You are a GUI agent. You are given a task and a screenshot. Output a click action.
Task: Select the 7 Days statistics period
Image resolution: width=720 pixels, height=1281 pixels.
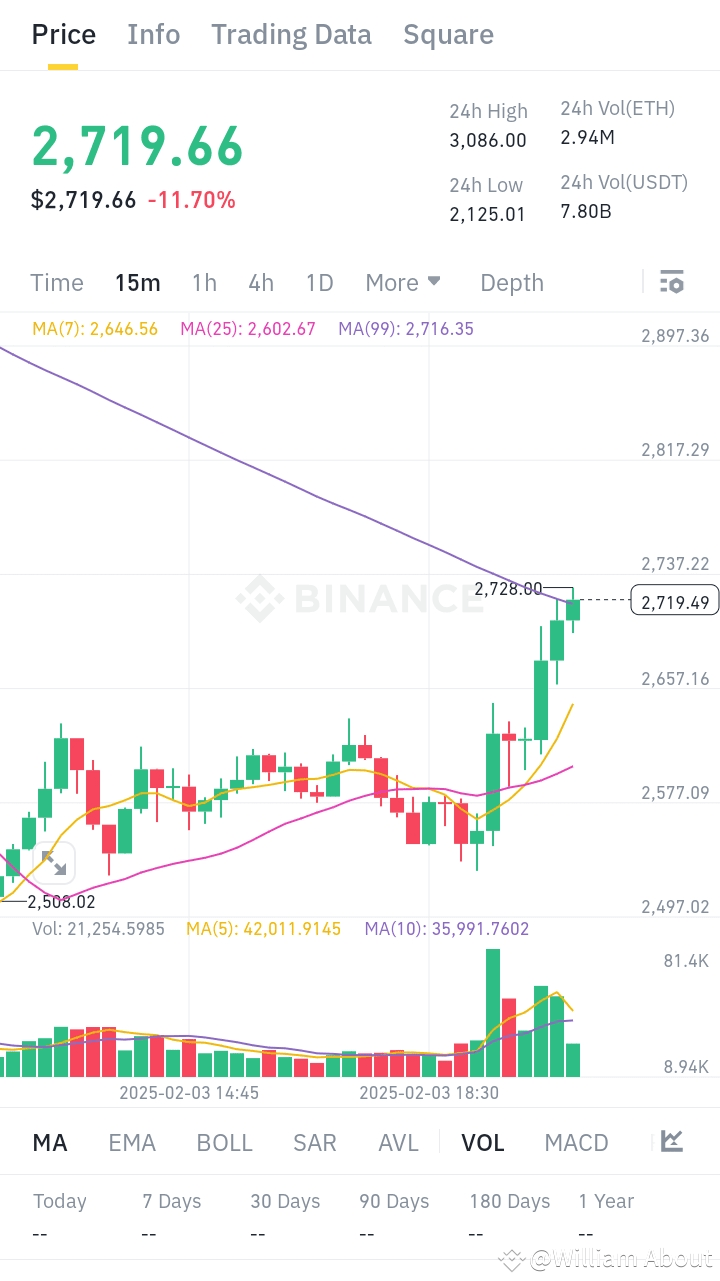pyautogui.click(x=170, y=1201)
